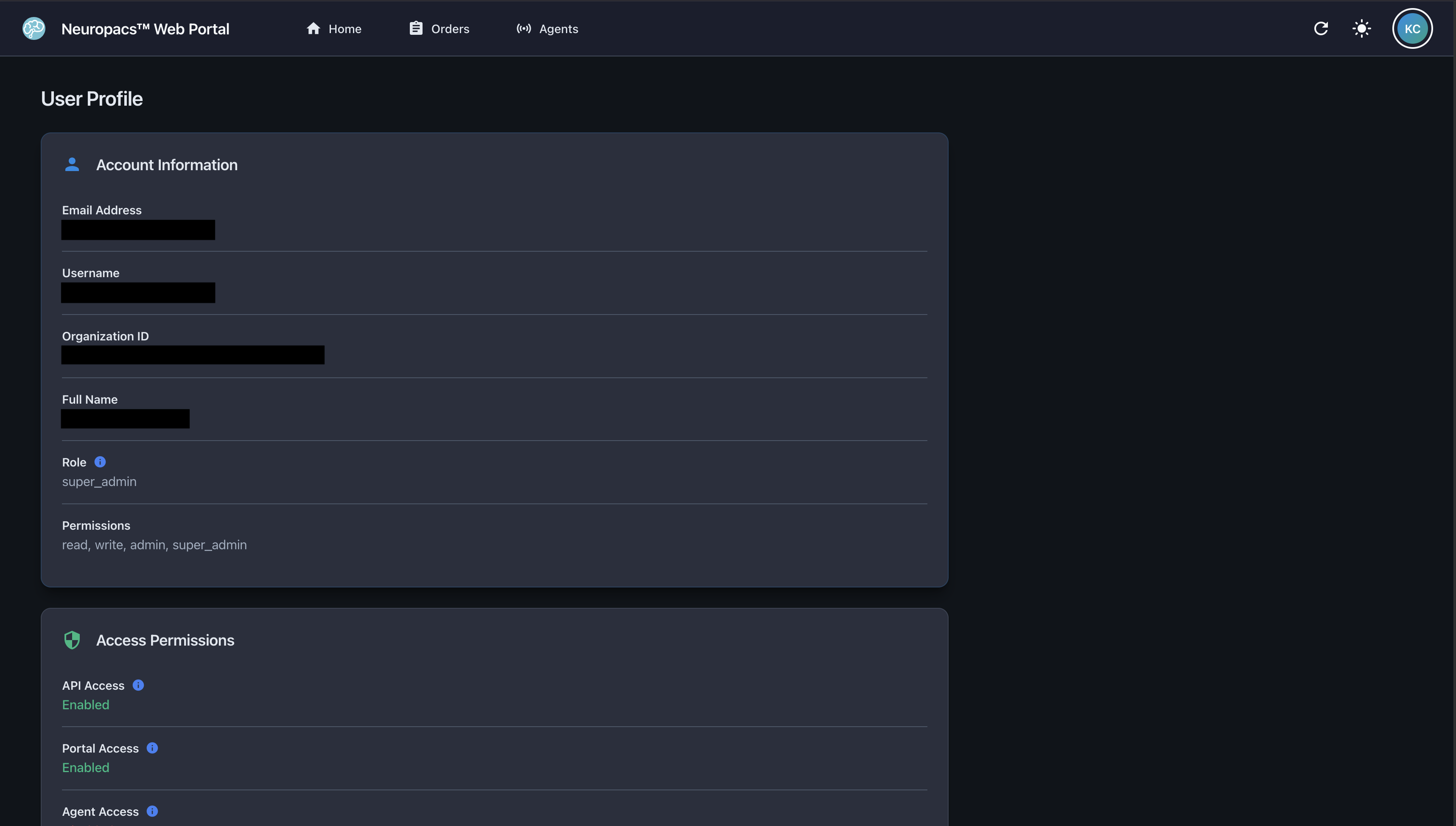Screen dimensions: 1456x826
Task: Click the Organization ID field
Action: pyautogui.click(x=193, y=355)
